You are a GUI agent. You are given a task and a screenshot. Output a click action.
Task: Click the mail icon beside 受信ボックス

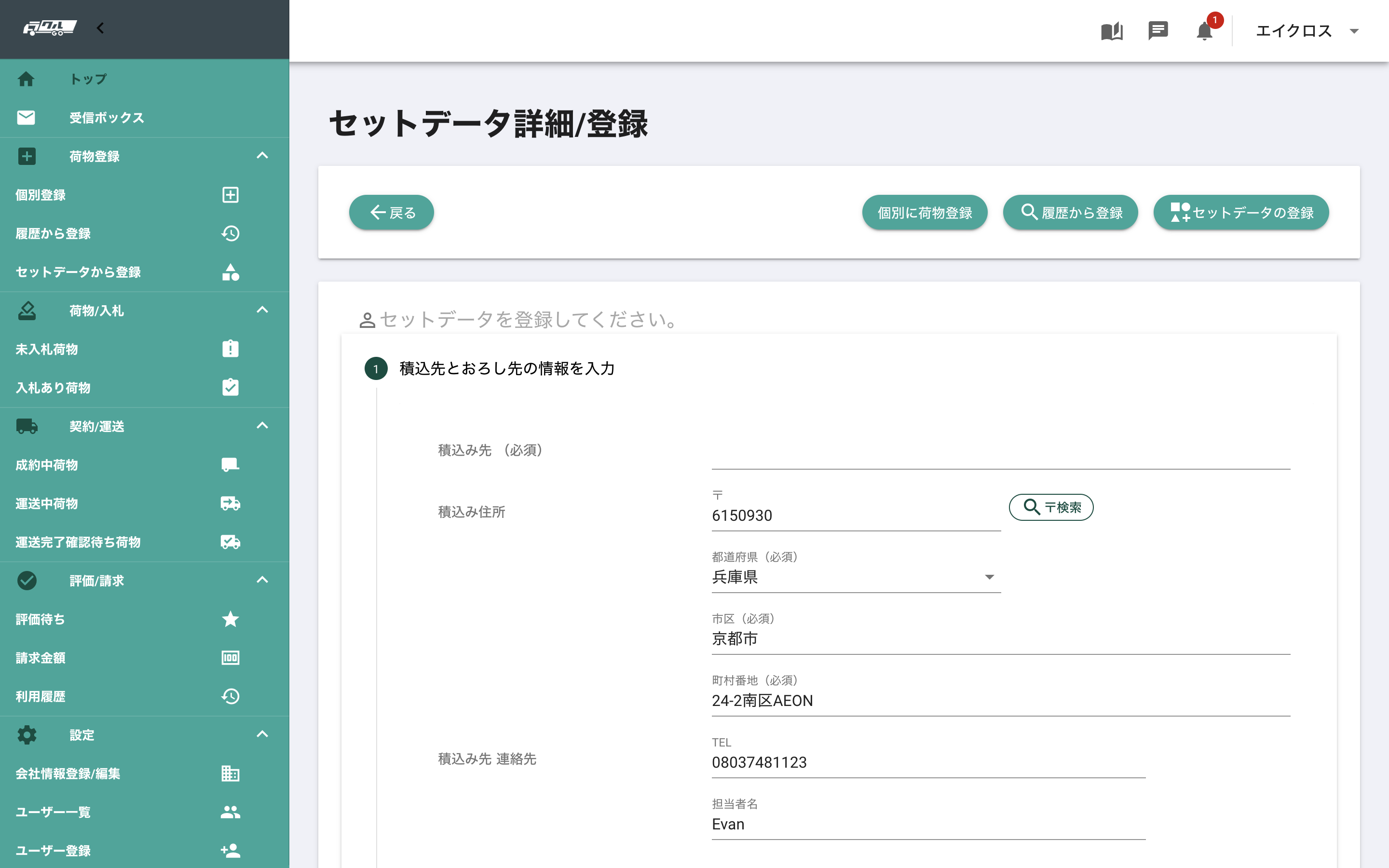coord(26,118)
